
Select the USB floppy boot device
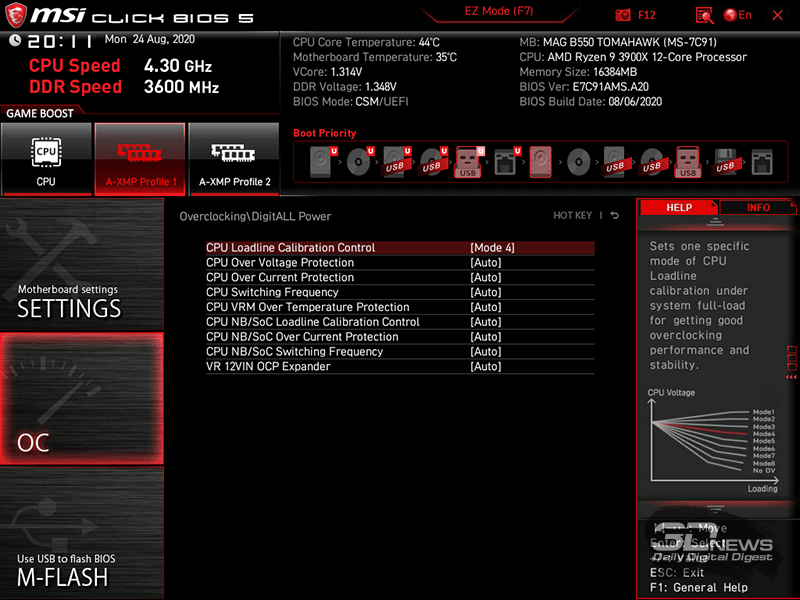tap(726, 162)
